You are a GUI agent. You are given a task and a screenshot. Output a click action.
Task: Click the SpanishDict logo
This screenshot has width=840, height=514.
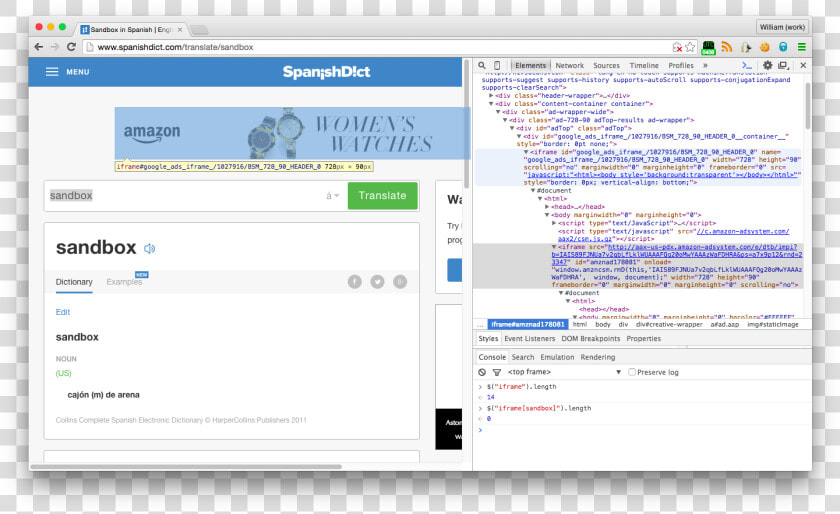tap(326, 72)
